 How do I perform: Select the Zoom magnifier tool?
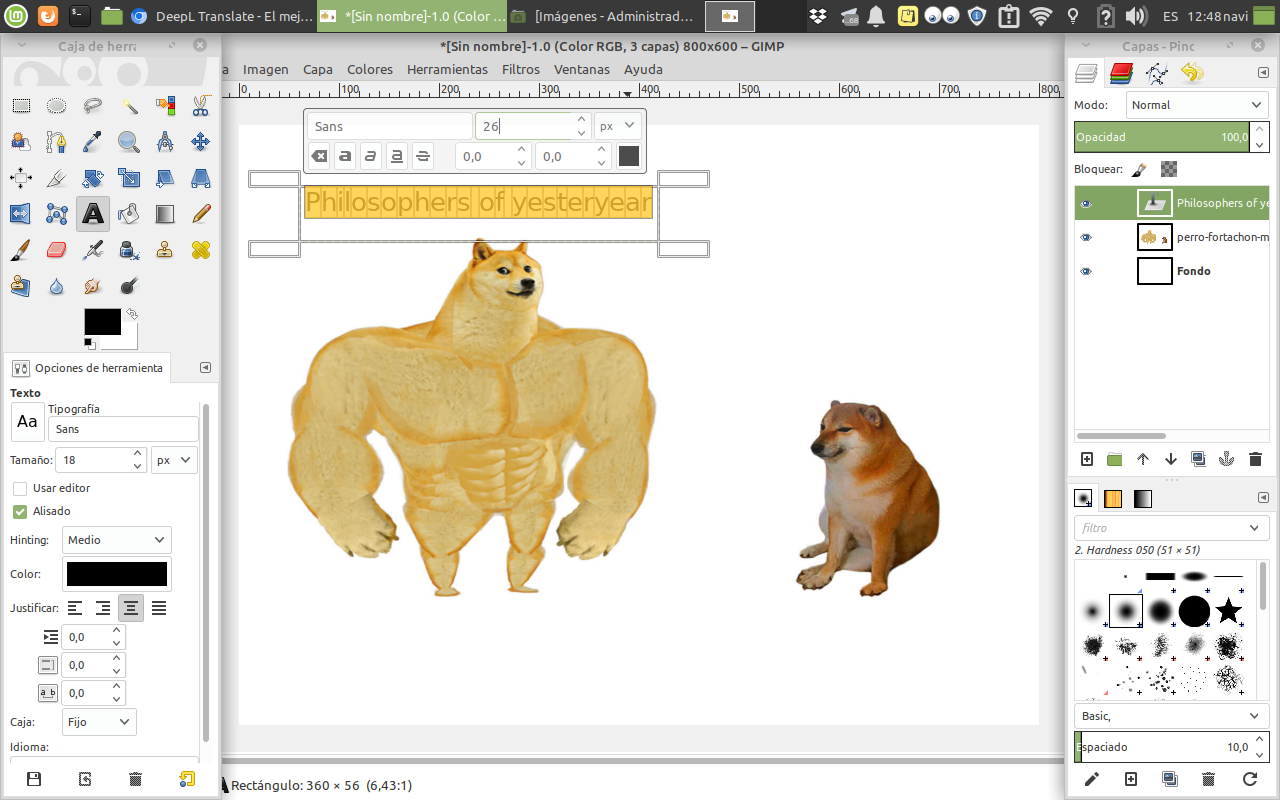tap(129, 142)
